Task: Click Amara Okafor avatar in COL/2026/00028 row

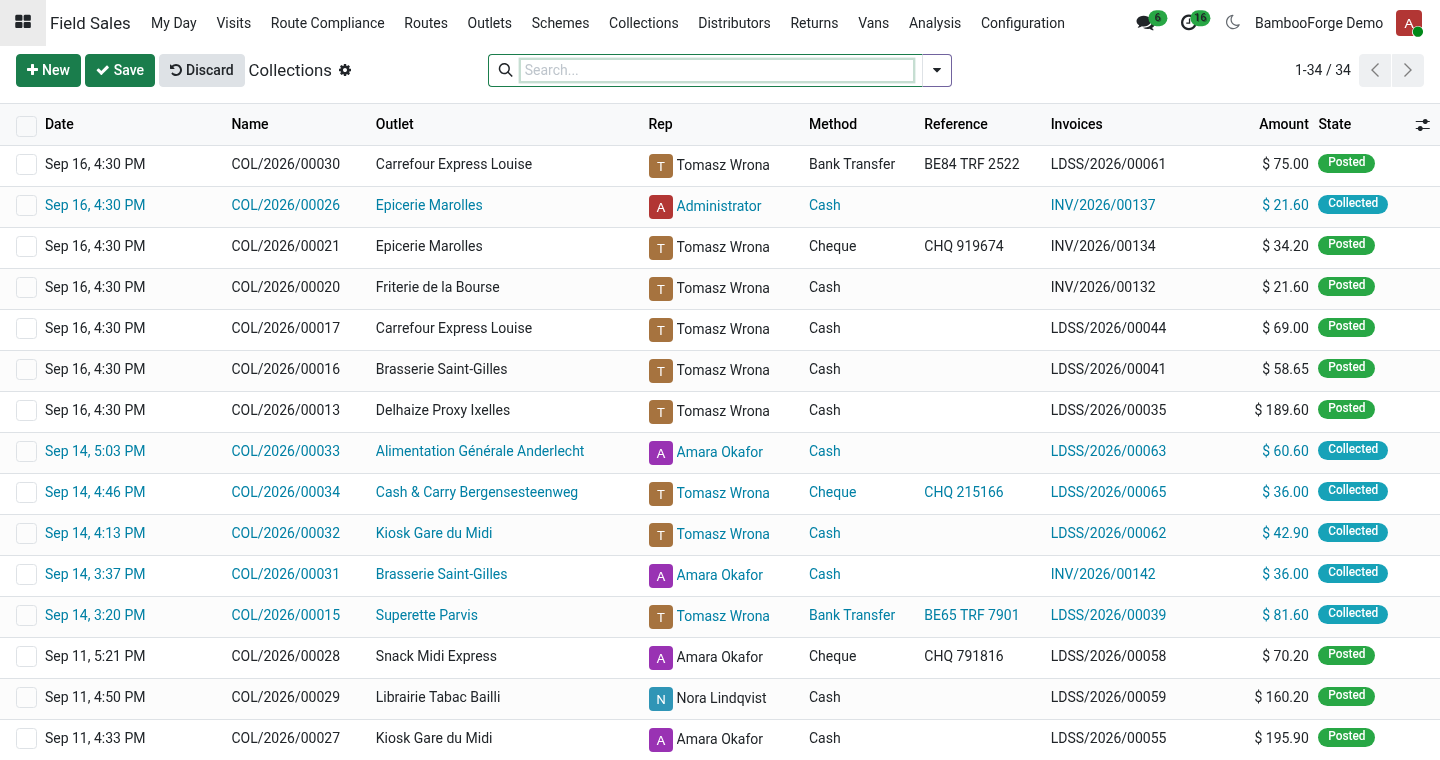Action: pyautogui.click(x=660, y=658)
